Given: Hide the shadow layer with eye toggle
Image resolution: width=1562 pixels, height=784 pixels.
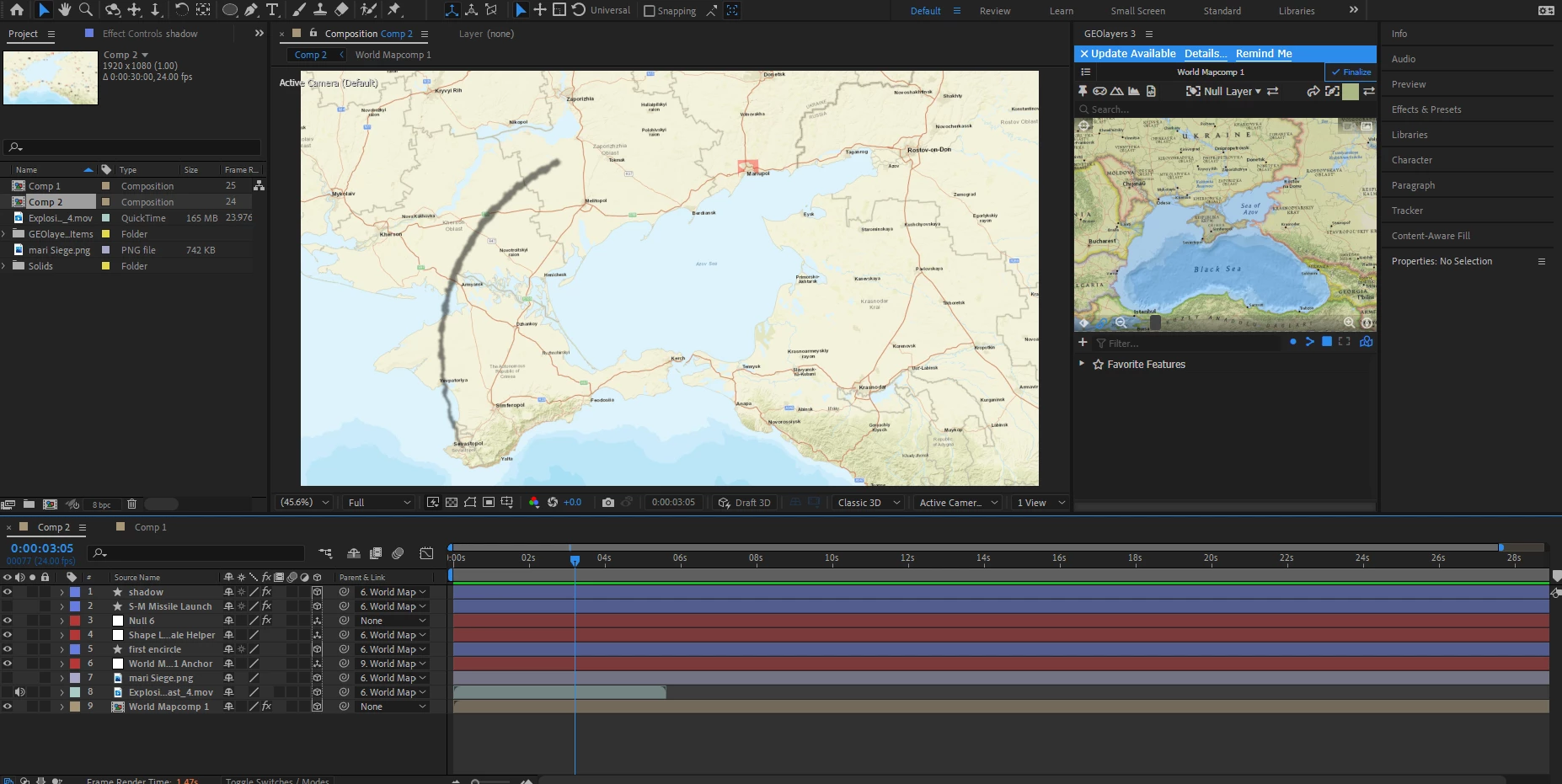Looking at the screenshot, I should [x=8, y=592].
